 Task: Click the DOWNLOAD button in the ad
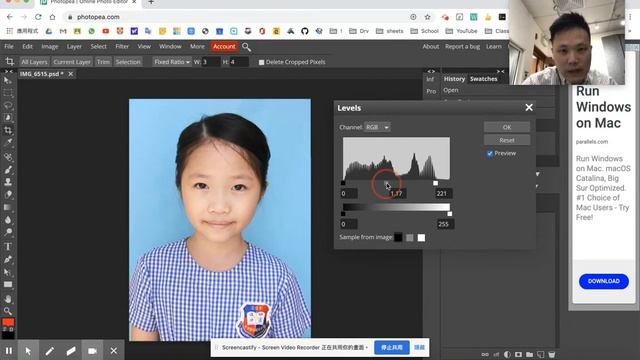[604, 281]
